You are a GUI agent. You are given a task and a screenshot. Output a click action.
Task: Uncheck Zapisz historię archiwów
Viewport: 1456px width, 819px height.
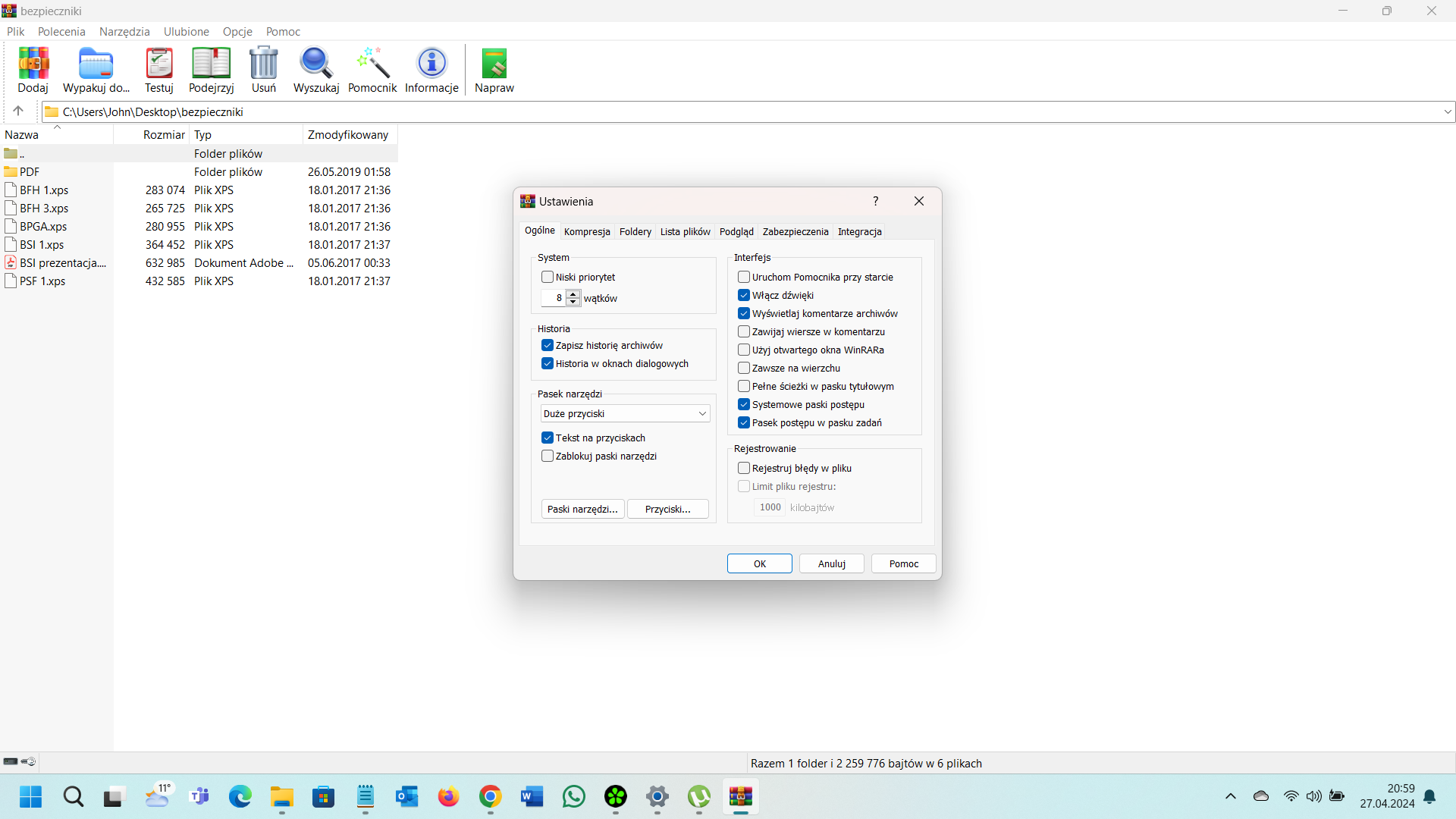pyautogui.click(x=548, y=346)
